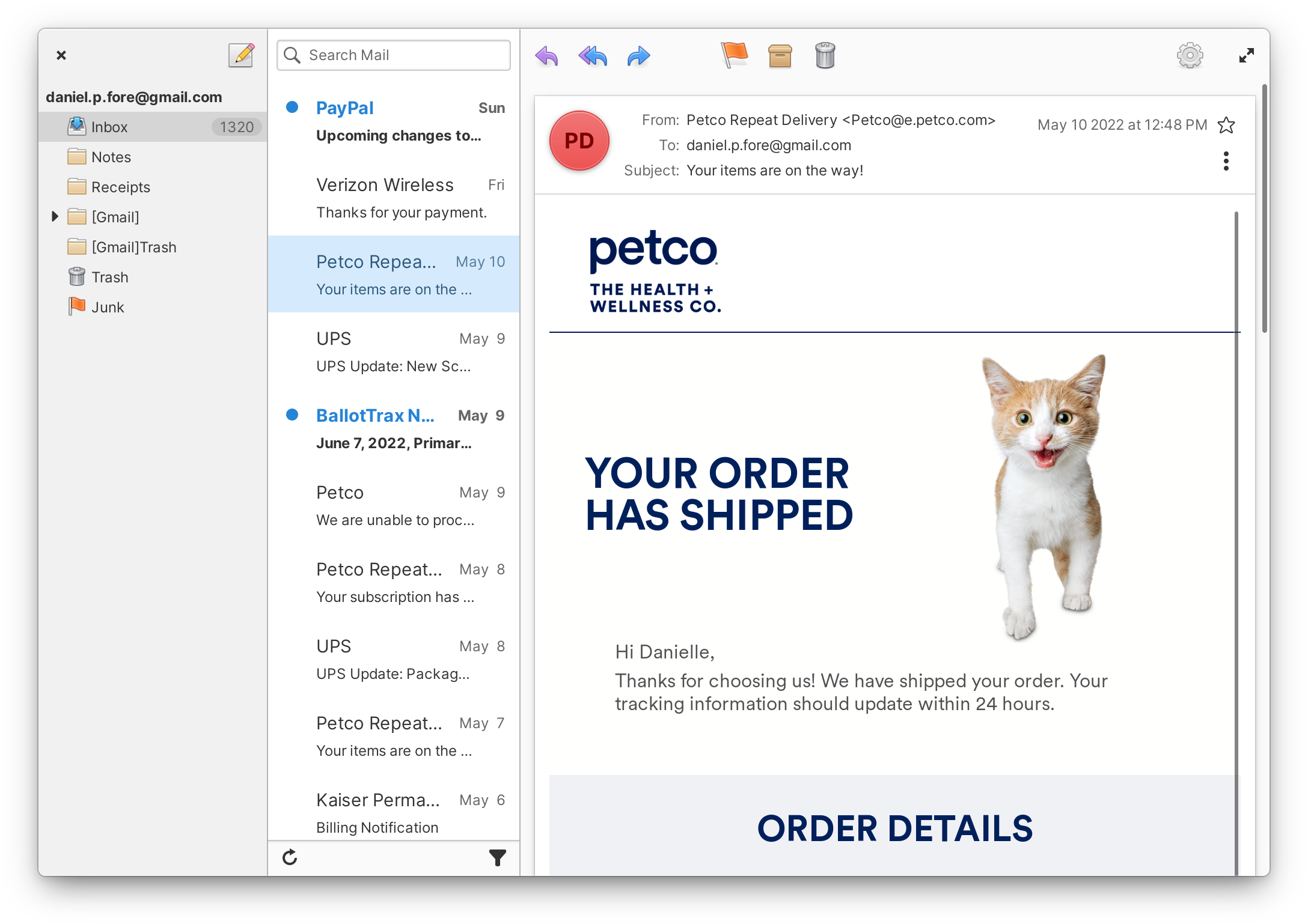Open the settings gear menu
1308x924 pixels.
pyautogui.click(x=1190, y=56)
